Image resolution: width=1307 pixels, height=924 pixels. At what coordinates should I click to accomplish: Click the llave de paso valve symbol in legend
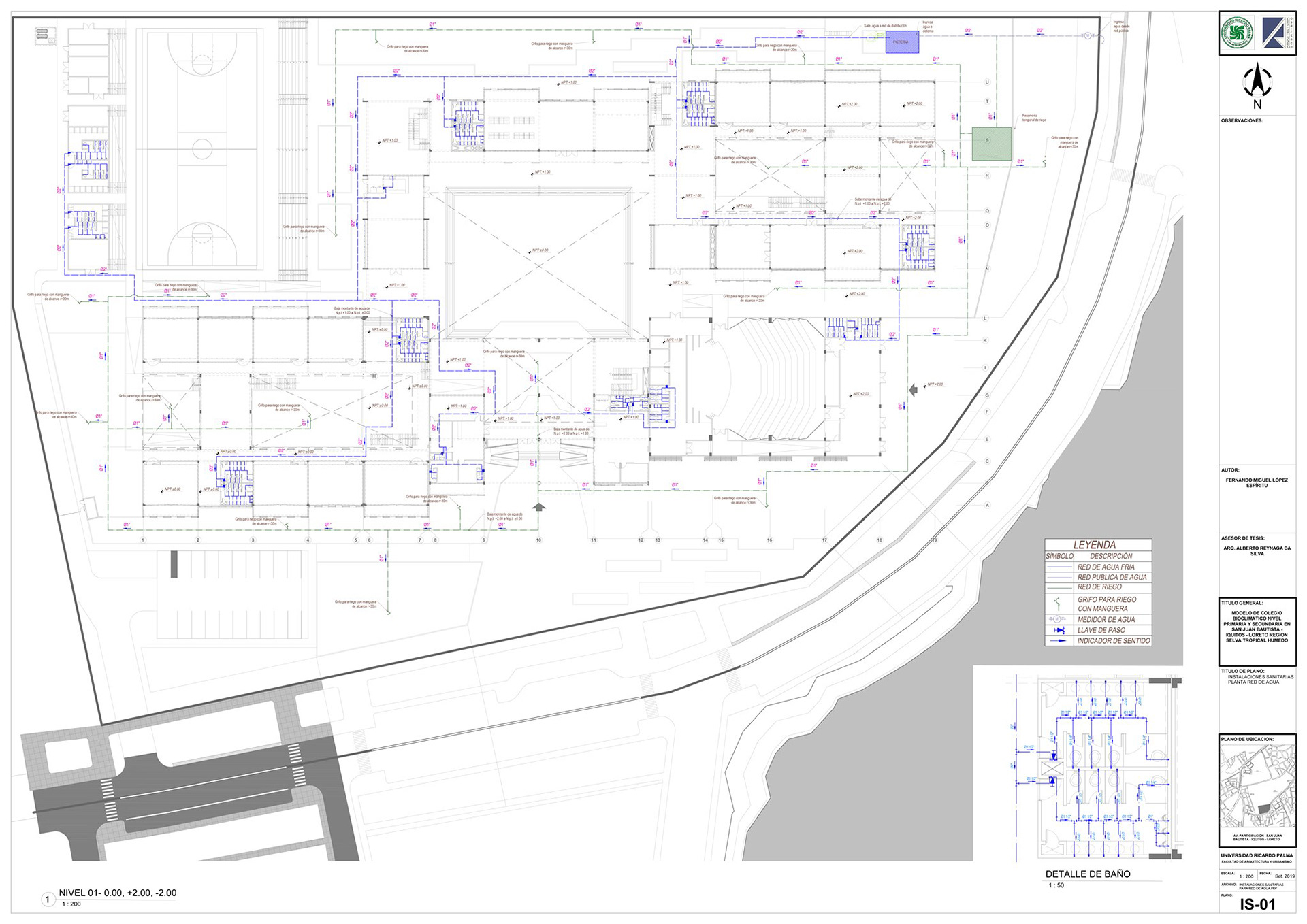tap(1059, 630)
